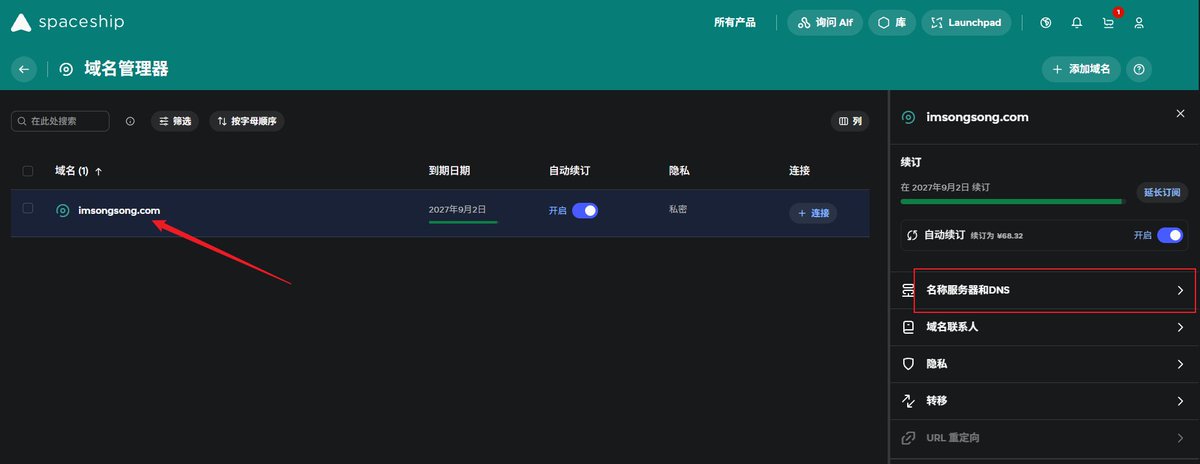1200x464 pixels.
Task: Open the 库 library button
Action: pyautogui.click(x=892, y=22)
